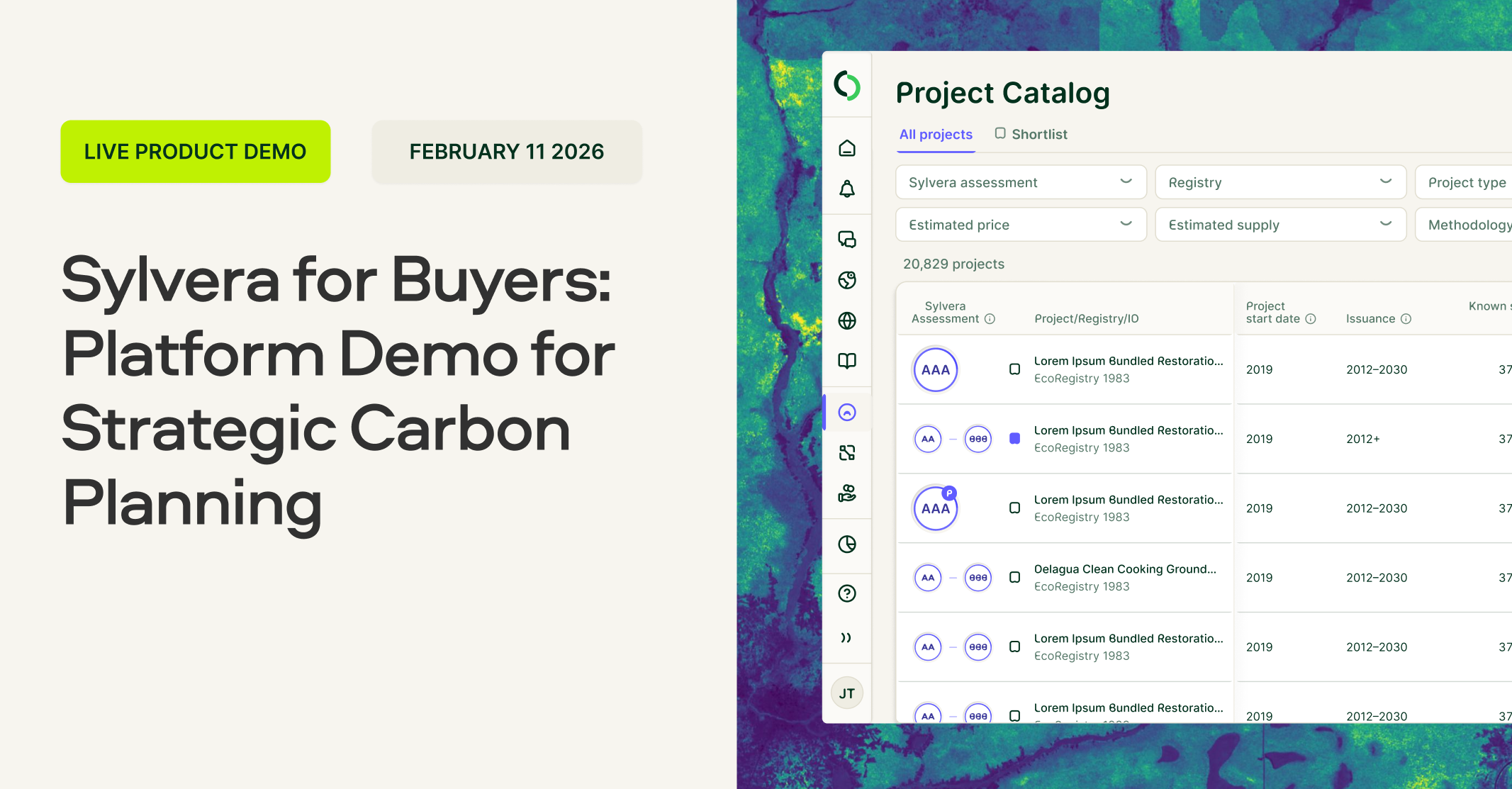Expand sidebar with double chevron icon

pos(846,637)
